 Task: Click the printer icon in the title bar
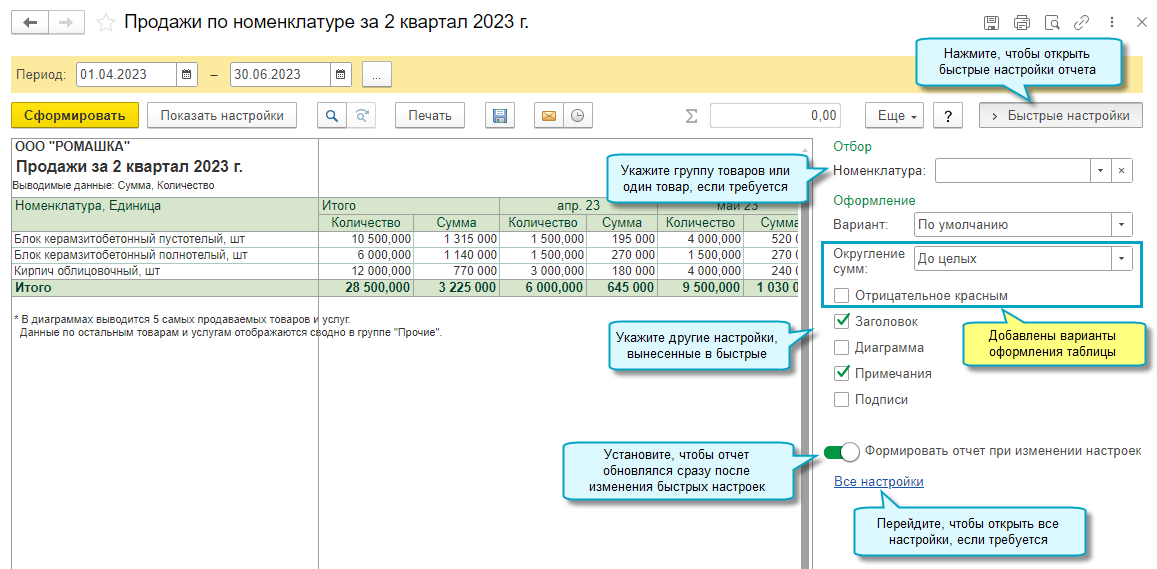click(x=1021, y=22)
